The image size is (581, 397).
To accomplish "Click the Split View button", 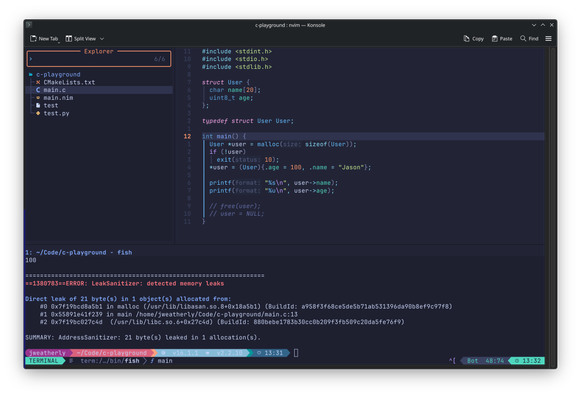I will click(81, 39).
